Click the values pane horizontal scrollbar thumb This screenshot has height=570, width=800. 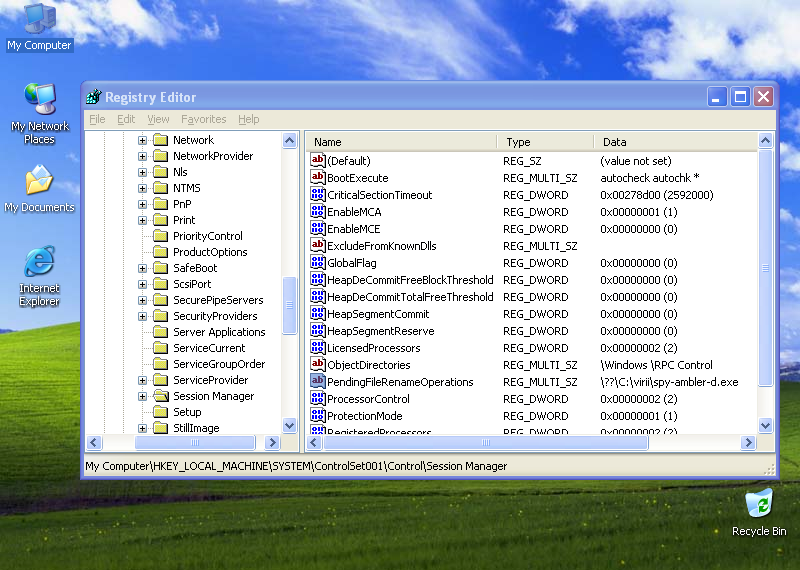486,442
